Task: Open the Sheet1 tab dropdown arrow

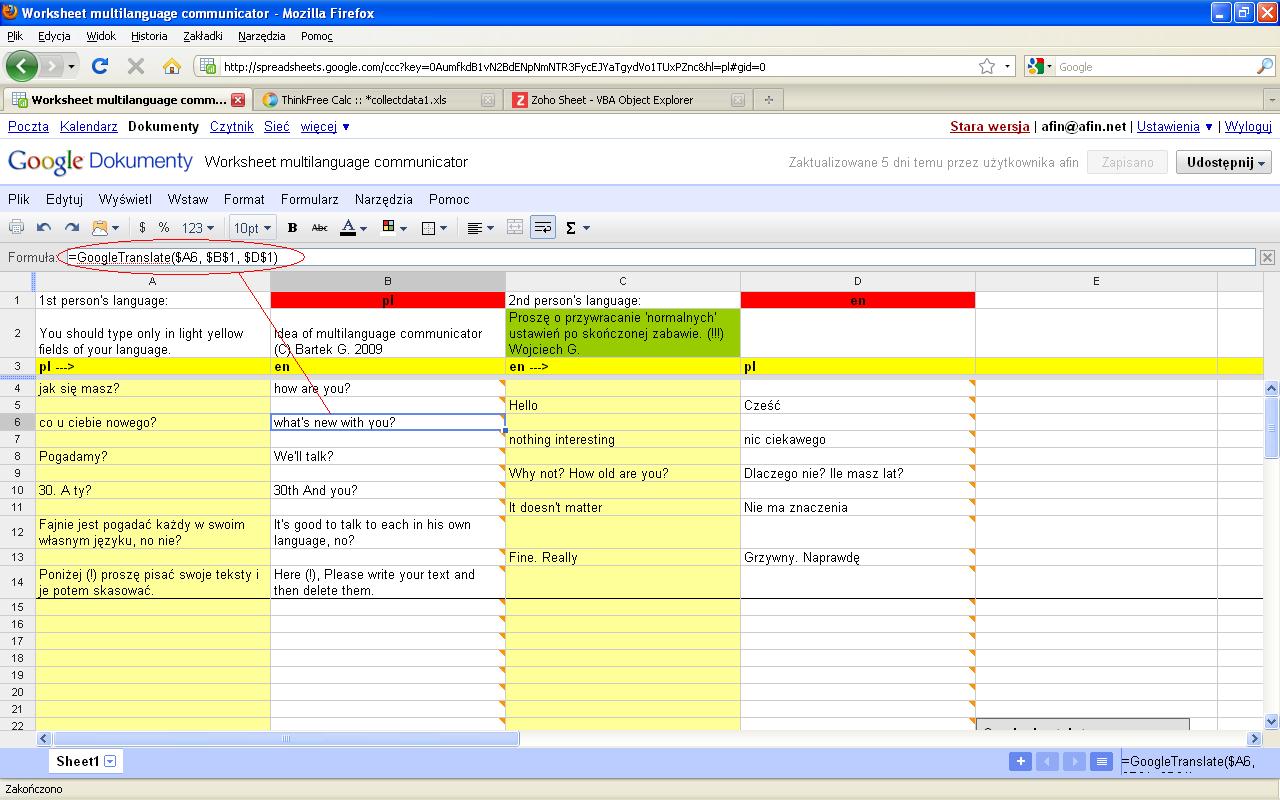Action: [x=110, y=761]
